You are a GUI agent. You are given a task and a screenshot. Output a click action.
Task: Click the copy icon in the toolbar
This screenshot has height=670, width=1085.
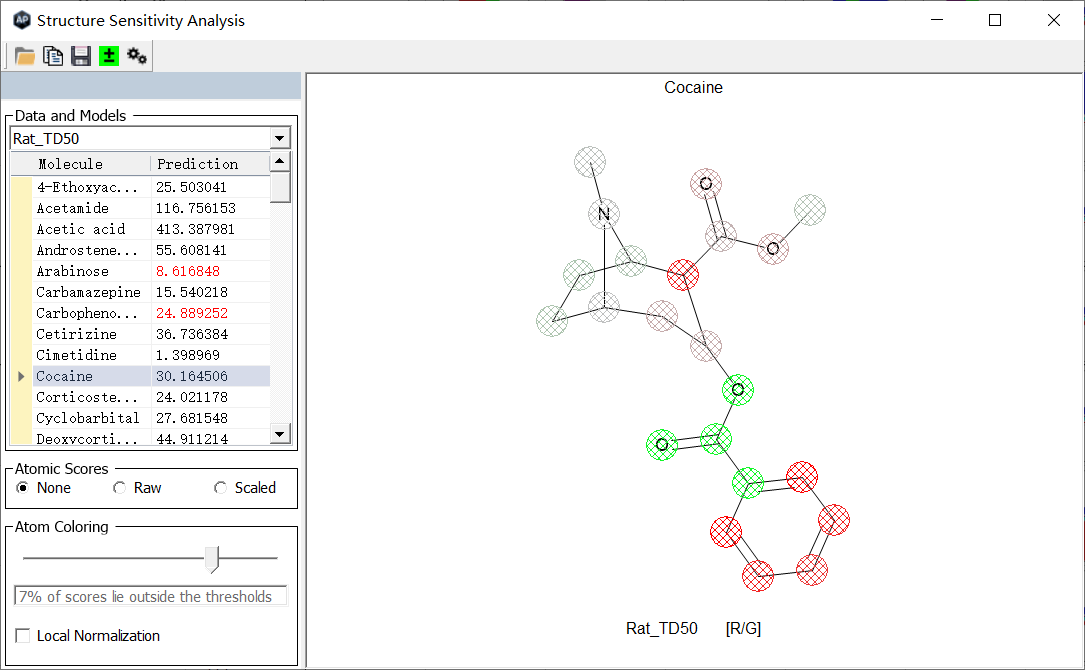53,56
